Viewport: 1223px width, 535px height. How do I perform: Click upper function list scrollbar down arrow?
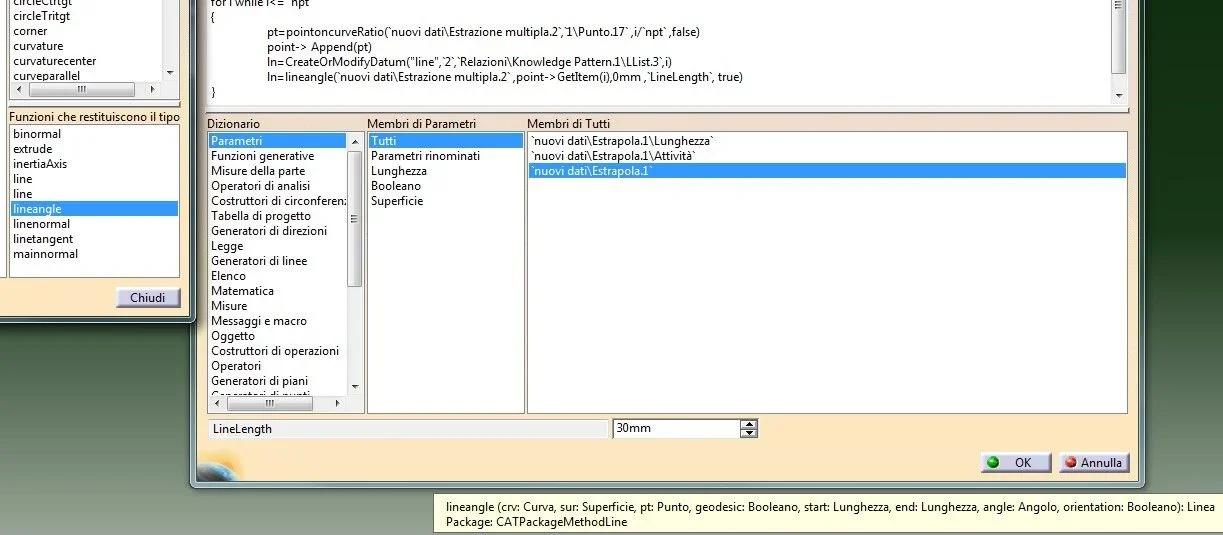pos(169,73)
